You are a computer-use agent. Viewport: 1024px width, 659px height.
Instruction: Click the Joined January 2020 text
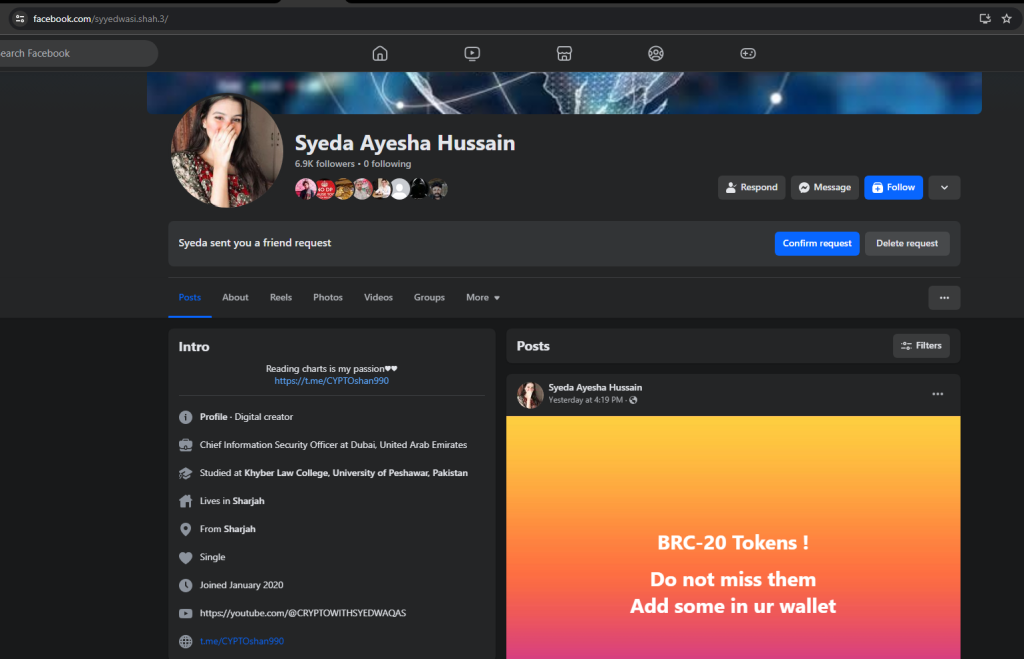click(242, 585)
